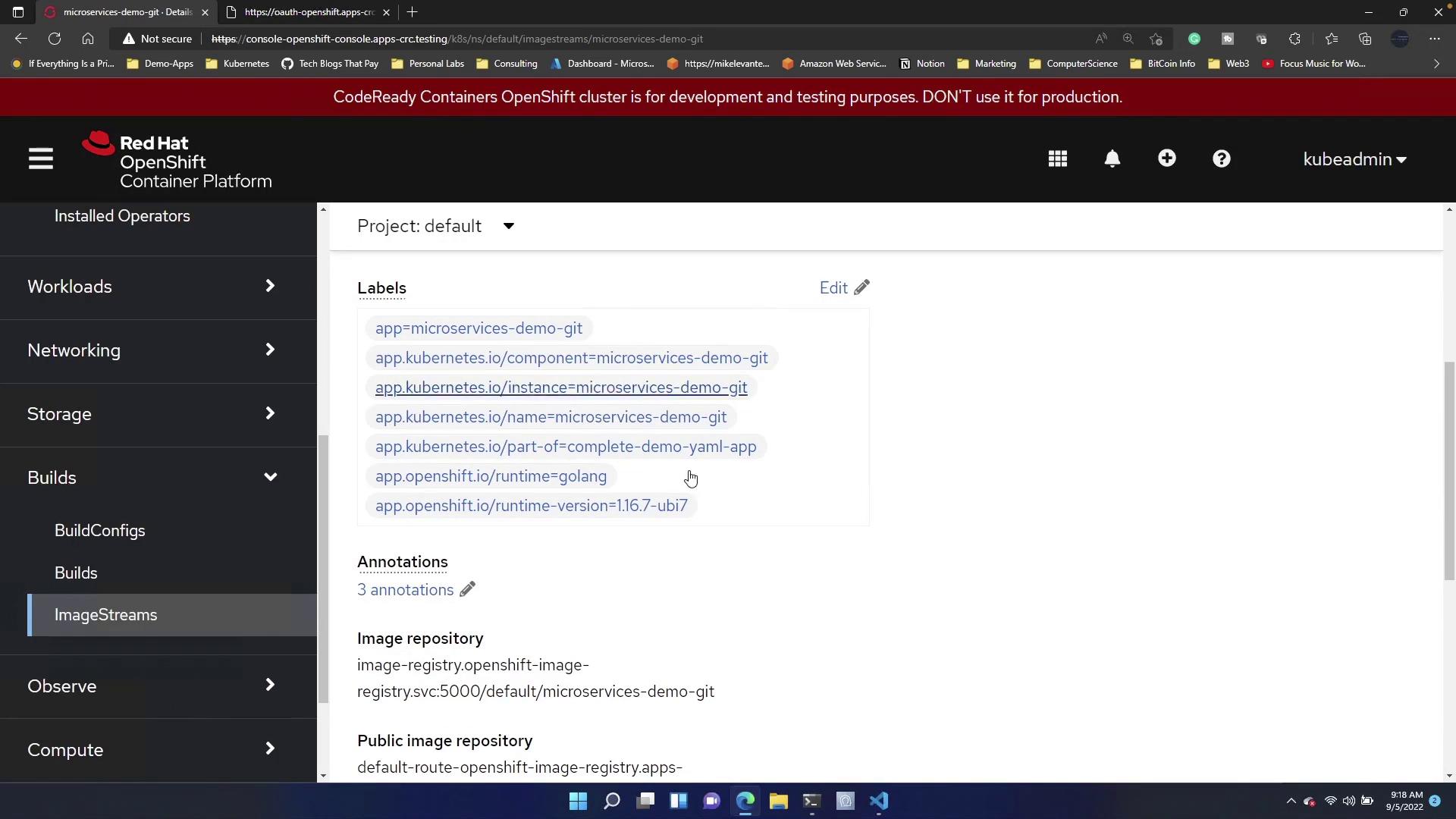The width and height of the screenshot is (1456, 819).
Task: Click the pencil icon next to annotations
Action: [468, 590]
